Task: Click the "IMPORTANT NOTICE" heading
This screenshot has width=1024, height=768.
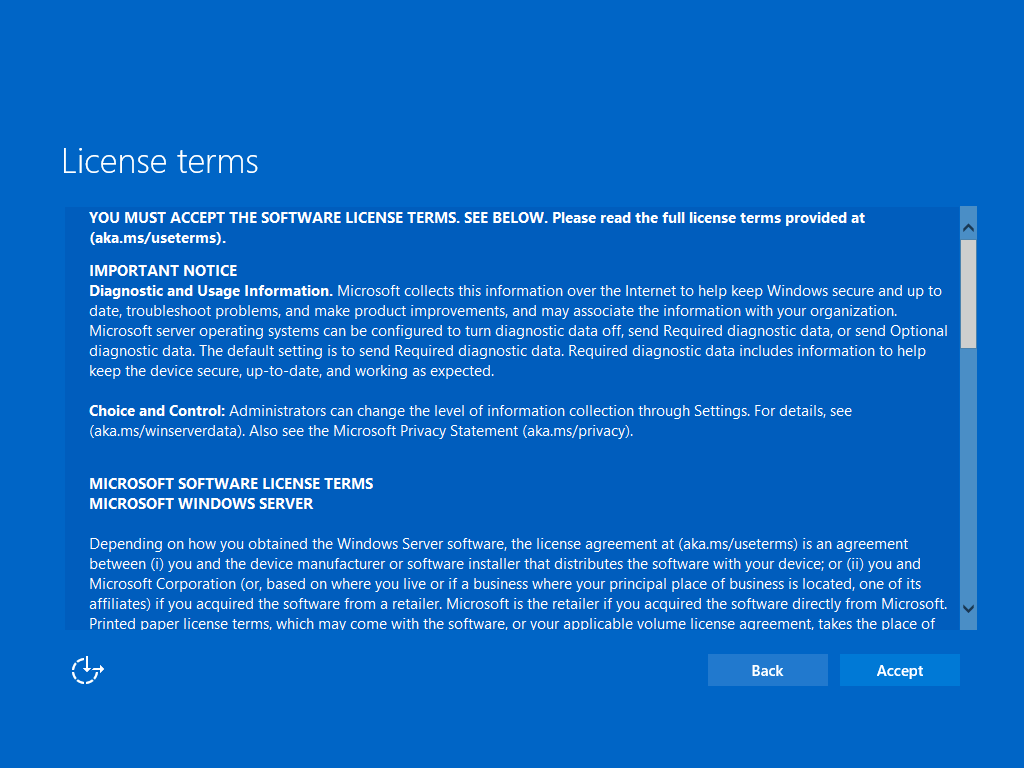Action: 163,270
